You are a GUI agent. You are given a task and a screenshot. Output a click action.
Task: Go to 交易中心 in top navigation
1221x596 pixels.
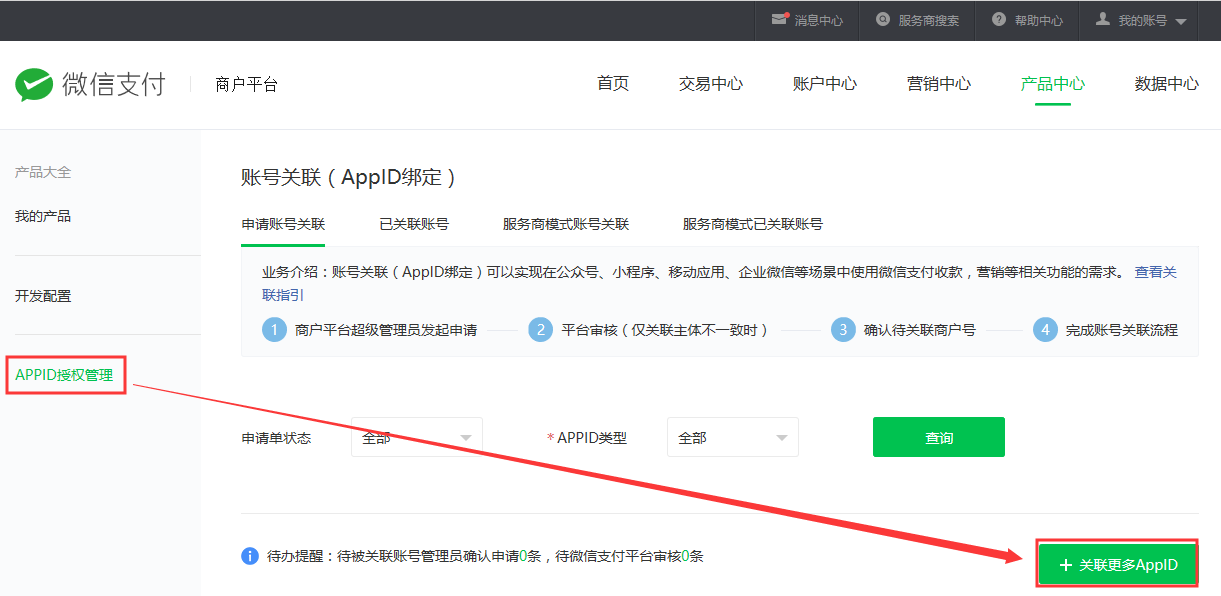(710, 84)
